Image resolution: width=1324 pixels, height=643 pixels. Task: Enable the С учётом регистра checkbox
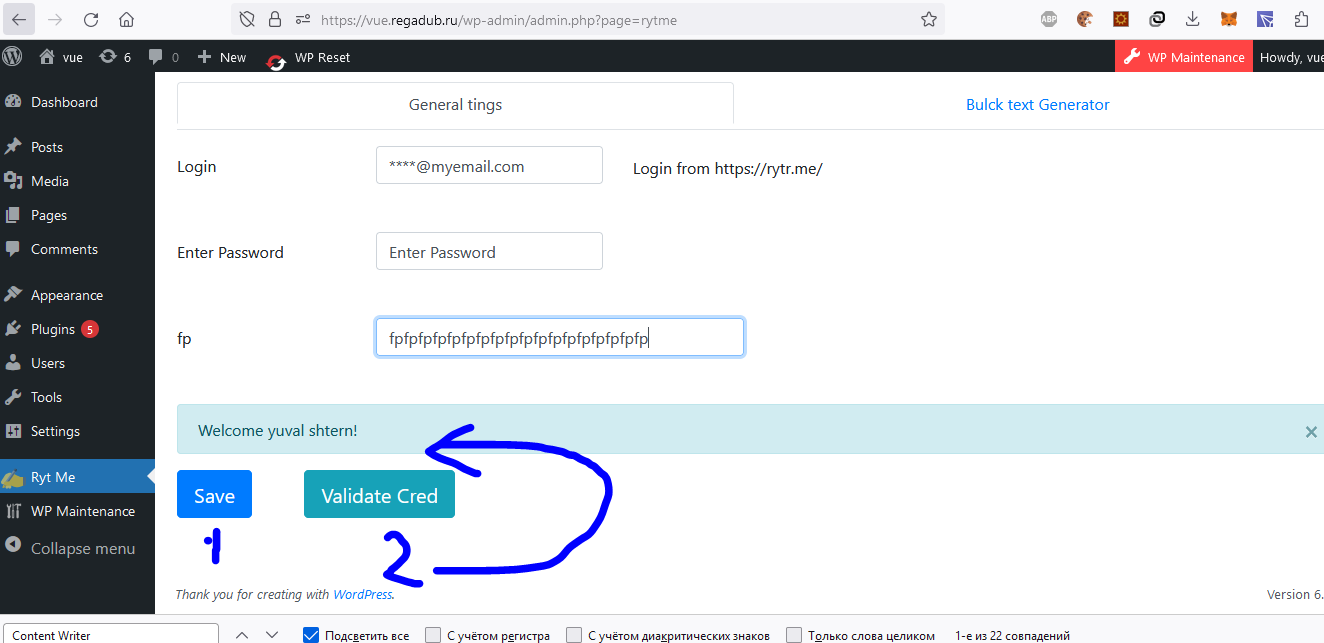click(433, 635)
